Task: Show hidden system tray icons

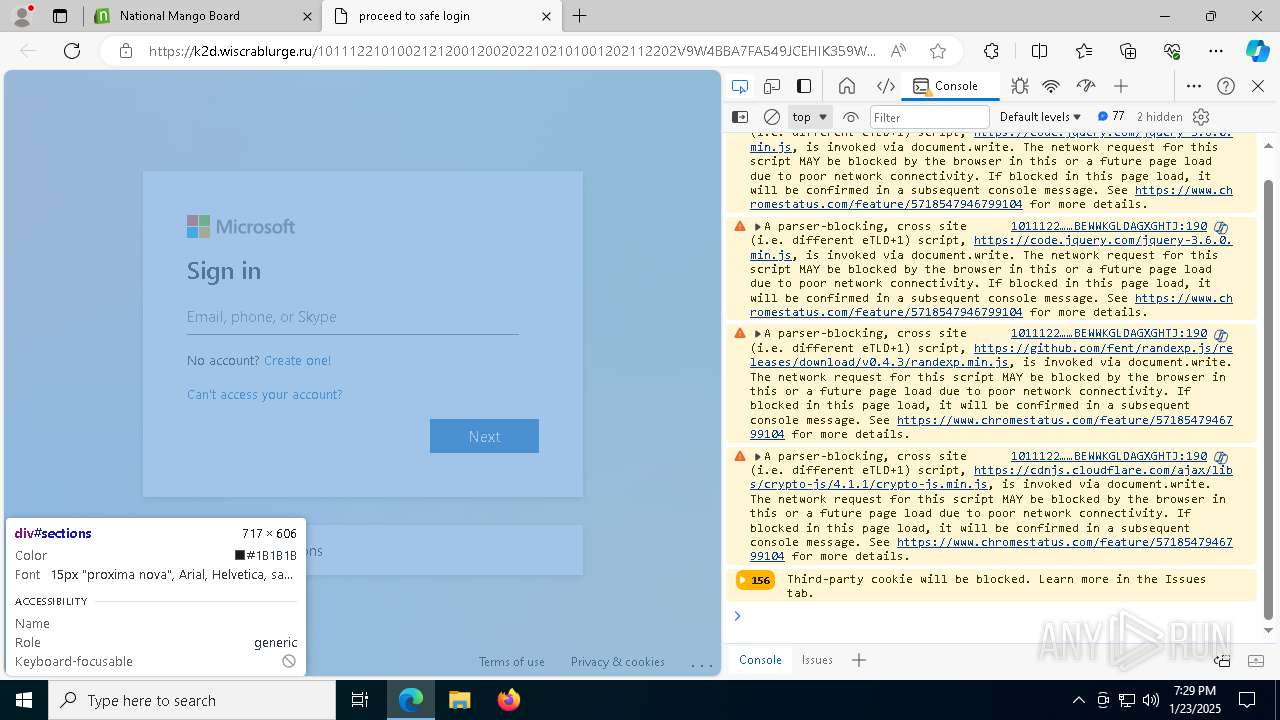Action: tap(1078, 700)
